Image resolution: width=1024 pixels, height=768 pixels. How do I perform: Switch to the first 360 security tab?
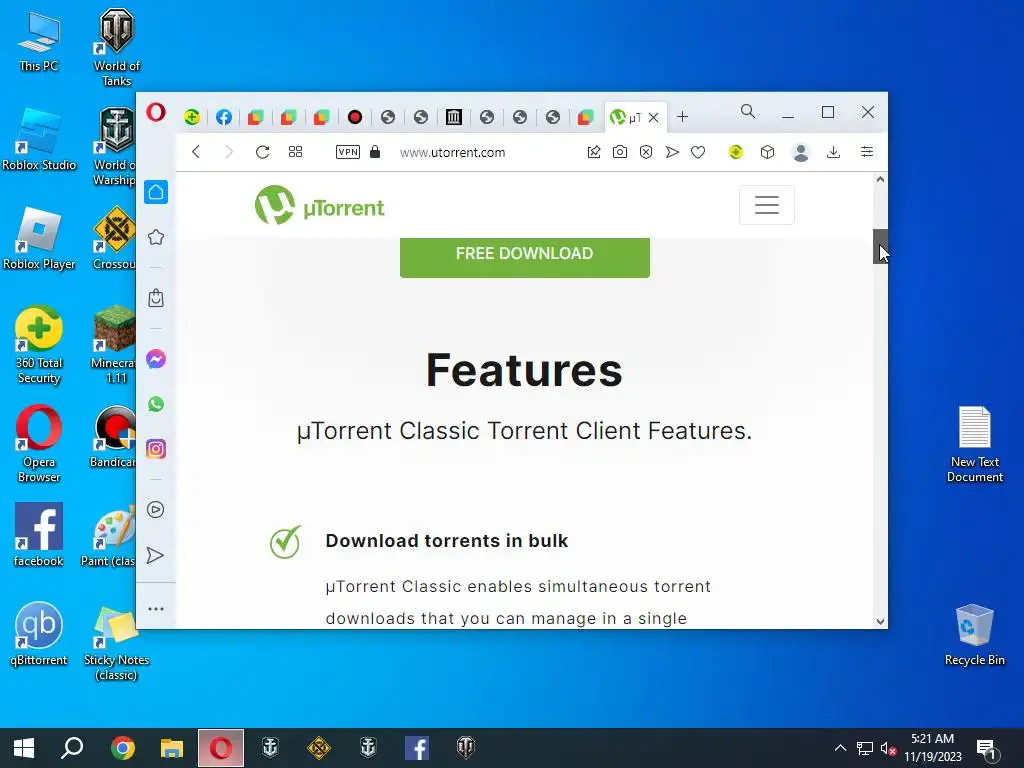coord(191,117)
